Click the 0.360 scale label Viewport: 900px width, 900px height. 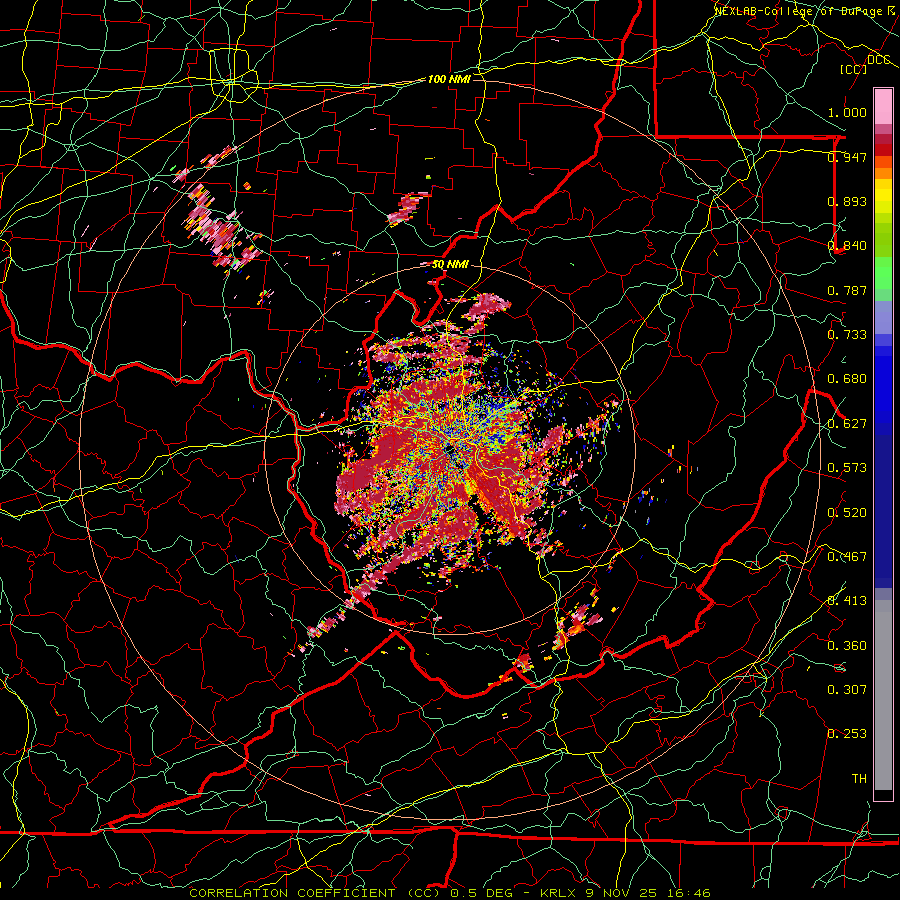point(847,646)
